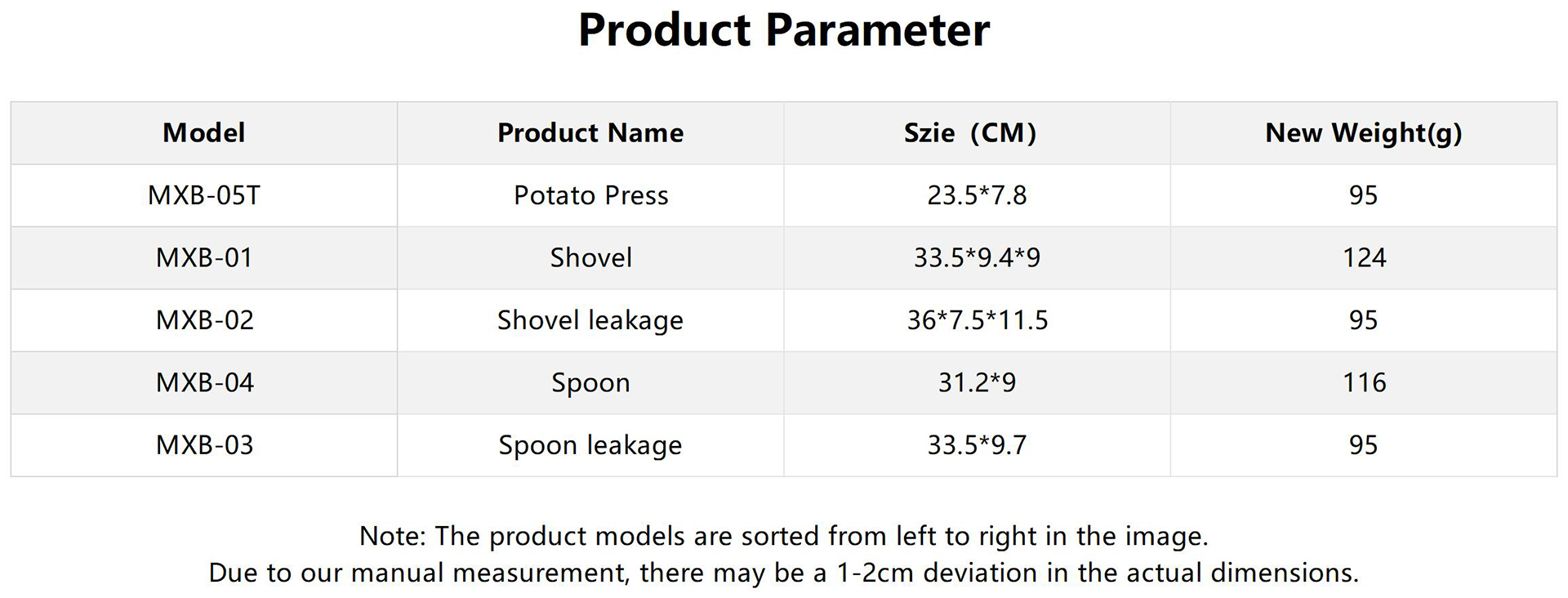
Task: Click the Product Name column header
Action: (x=590, y=133)
